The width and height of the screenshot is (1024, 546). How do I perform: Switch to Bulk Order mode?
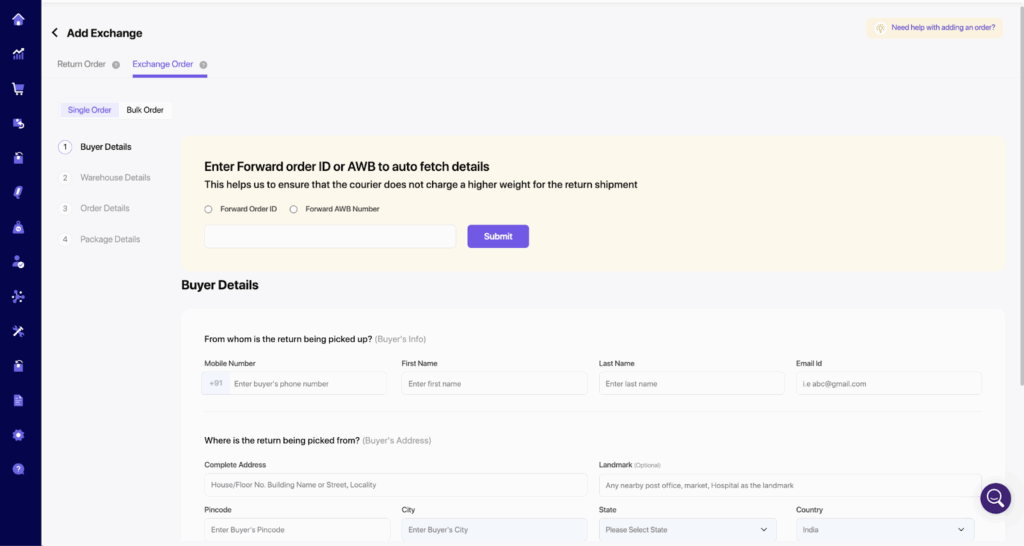145,110
